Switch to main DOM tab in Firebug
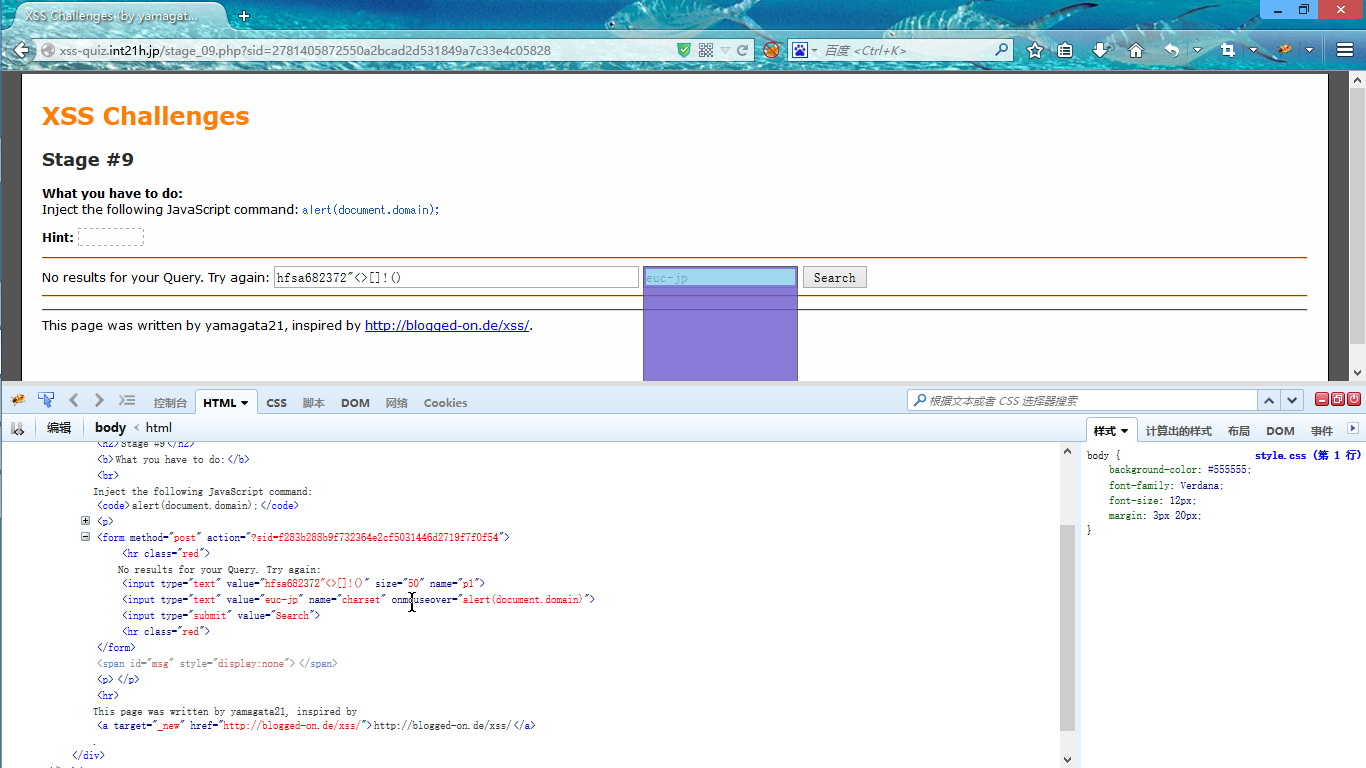The height and width of the screenshot is (768, 1366). [x=355, y=403]
